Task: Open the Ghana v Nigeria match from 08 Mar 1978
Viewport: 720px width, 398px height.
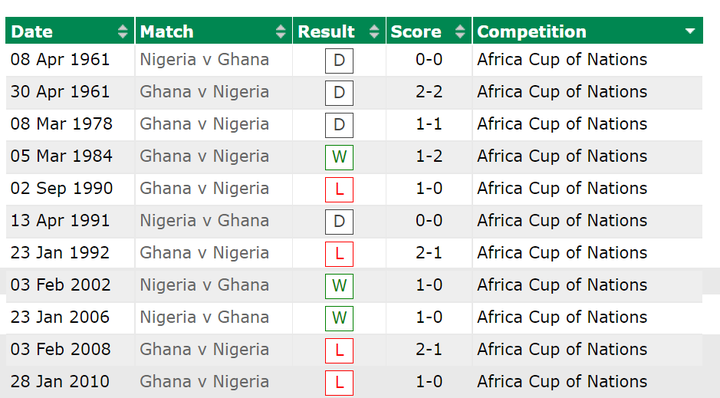Action: pos(204,124)
